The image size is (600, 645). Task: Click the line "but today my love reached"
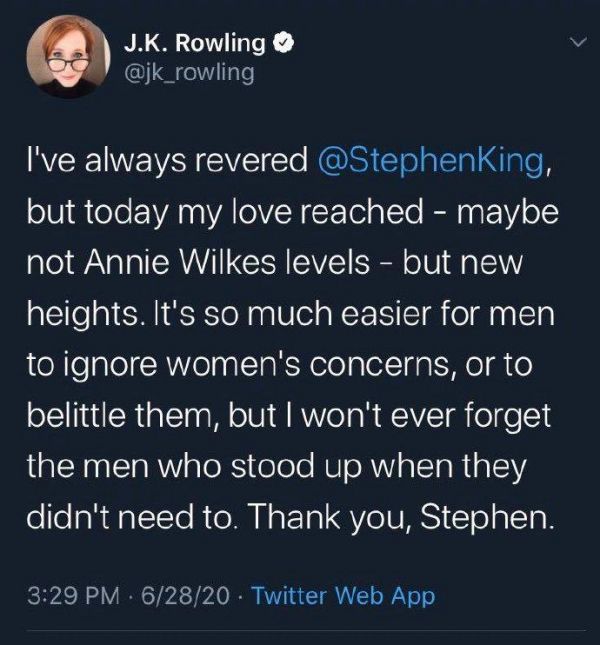pos(225,212)
